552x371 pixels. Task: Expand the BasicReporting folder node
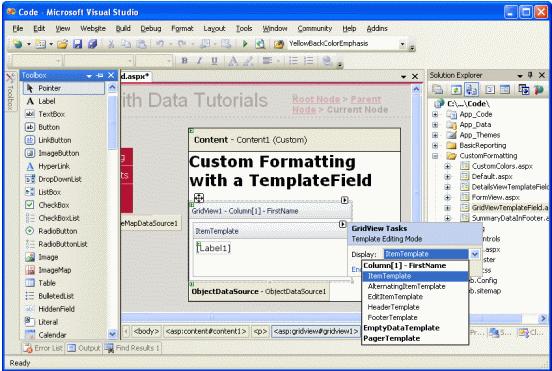435,145
